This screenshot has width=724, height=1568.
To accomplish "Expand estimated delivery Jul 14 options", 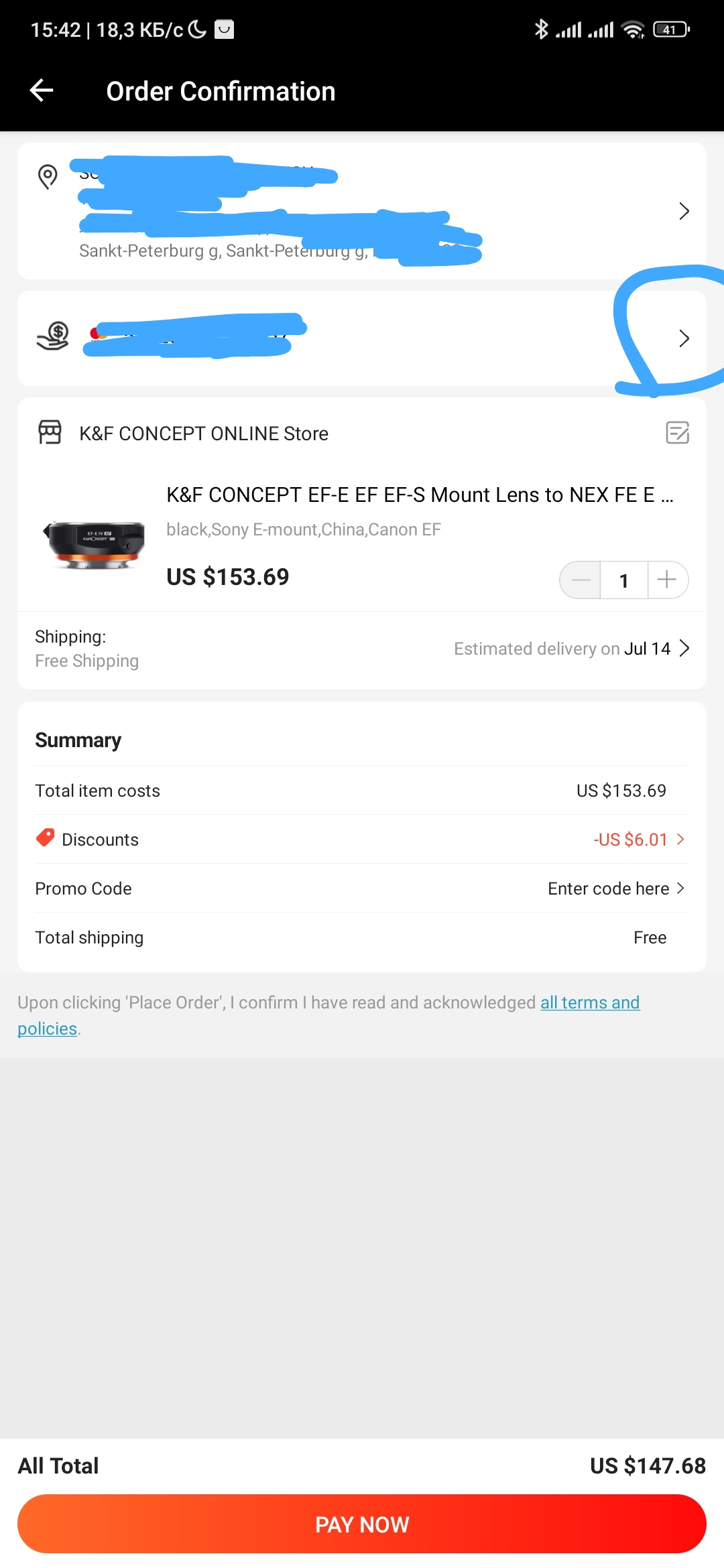I will click(684, 649).
